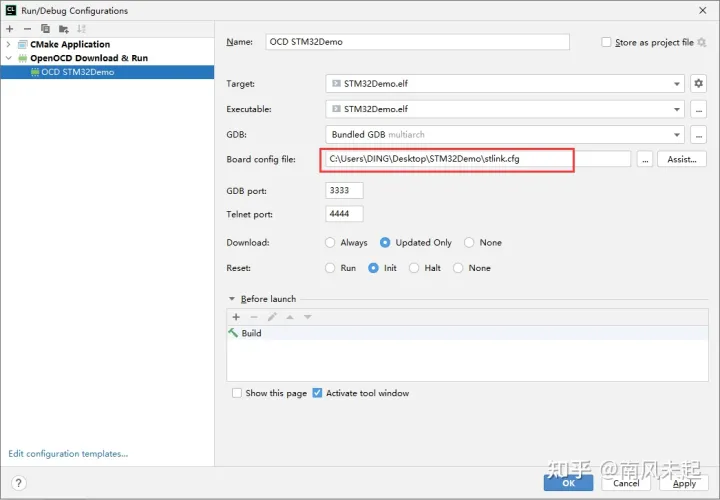The width and height of the screenshot is (720, 500).
Task: Remove the selected run configuration
Action: (27, 29)
